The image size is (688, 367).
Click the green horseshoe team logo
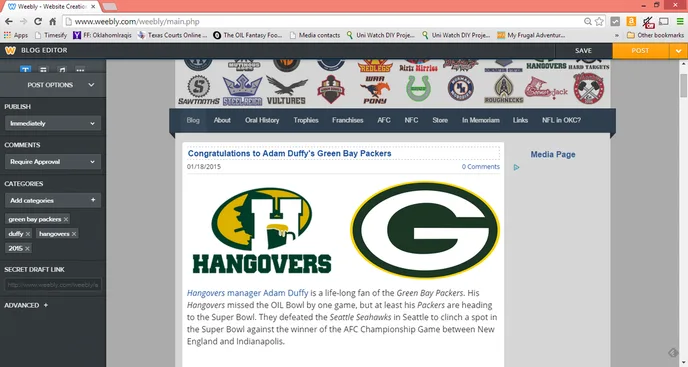[418, 88]
